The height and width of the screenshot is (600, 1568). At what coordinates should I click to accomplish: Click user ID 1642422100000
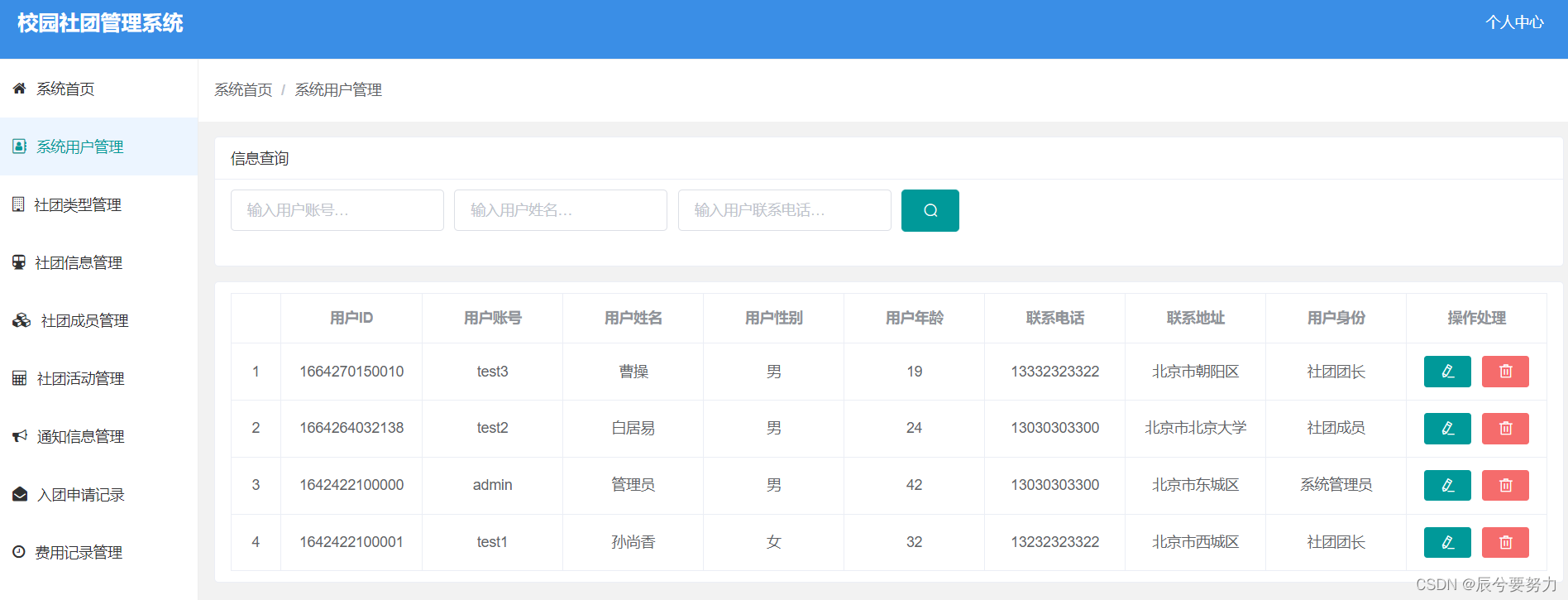click(351, 485)
